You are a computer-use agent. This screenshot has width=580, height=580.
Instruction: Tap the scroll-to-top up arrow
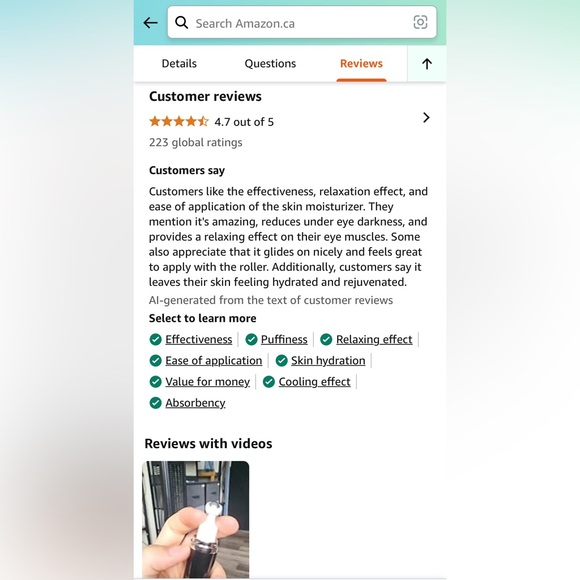point(427,64)
